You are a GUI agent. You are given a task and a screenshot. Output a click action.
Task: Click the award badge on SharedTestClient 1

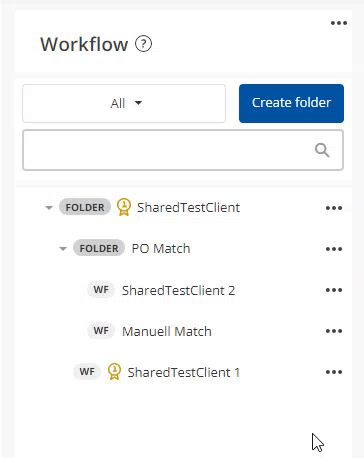tap(114, 372)
